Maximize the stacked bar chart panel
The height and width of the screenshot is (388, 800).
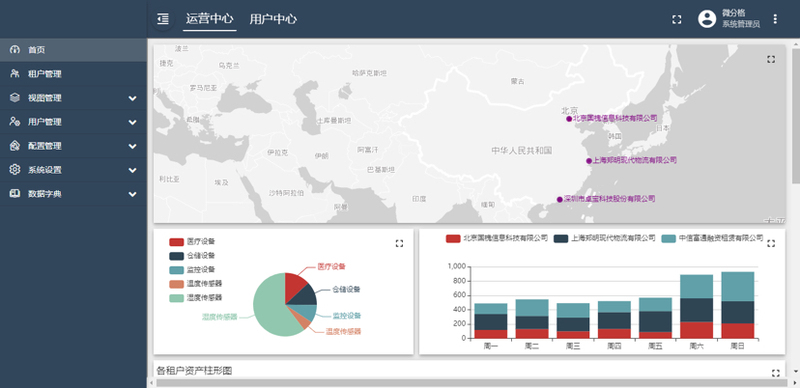tap(771, 244)
